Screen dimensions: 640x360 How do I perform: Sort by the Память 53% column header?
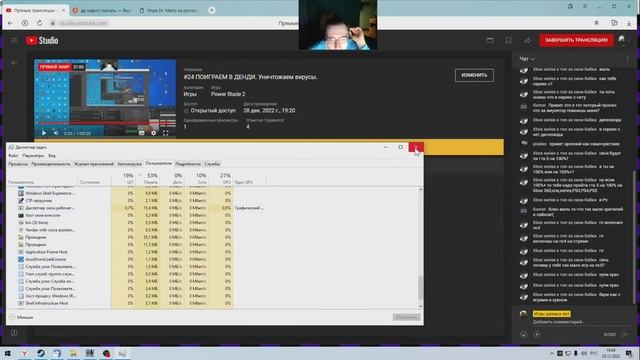[148, 178]
